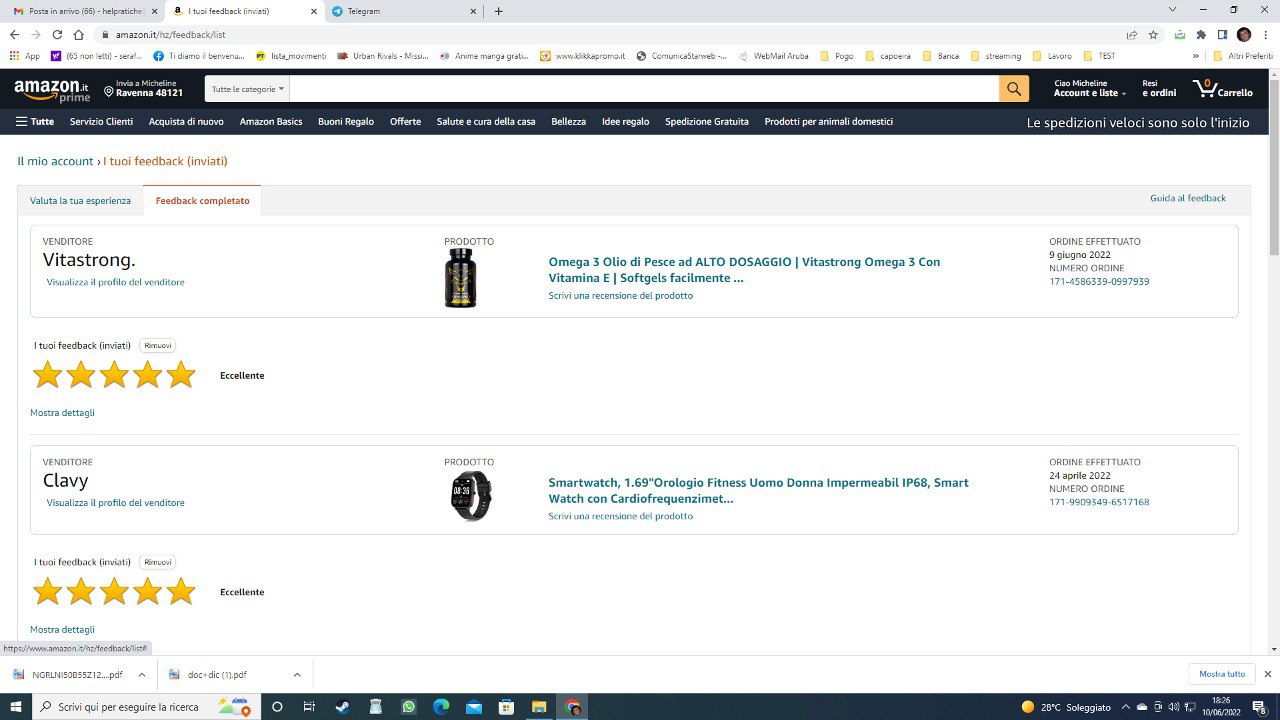Click the Omega 3 product thumbnail
Screen dimensions: 1280x720
[x=460, y=278]
